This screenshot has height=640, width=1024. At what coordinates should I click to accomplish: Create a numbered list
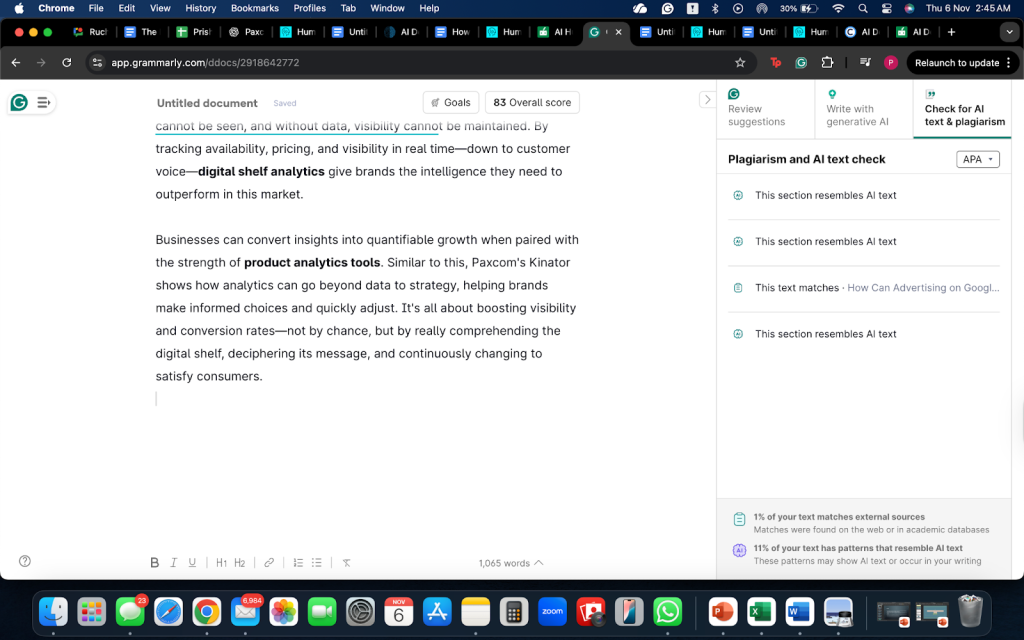pos(298,563)
